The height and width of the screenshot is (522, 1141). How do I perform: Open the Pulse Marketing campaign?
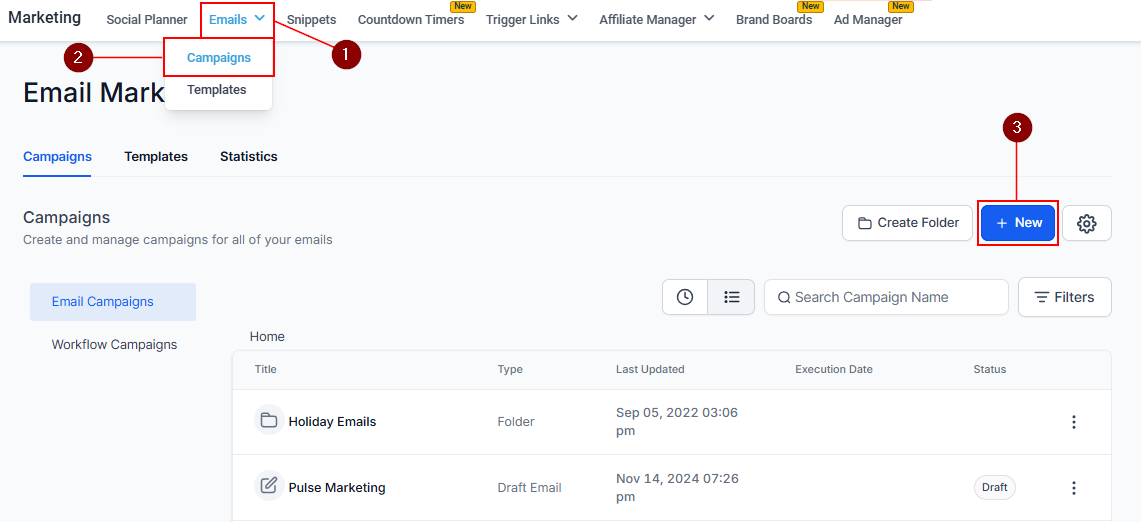pyautogui.click(x=337, y=488)
